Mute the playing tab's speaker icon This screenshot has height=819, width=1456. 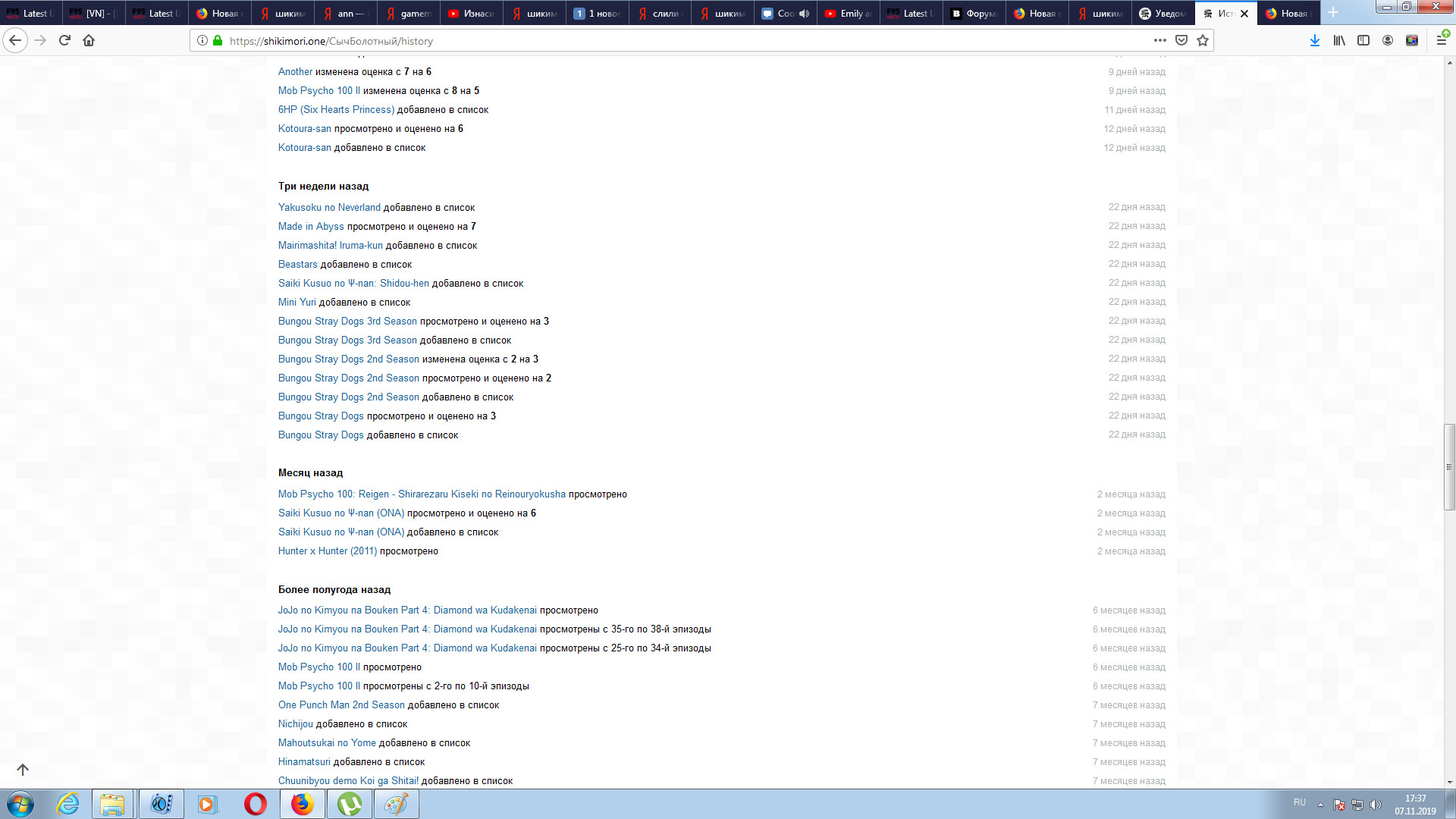point(804,14)
